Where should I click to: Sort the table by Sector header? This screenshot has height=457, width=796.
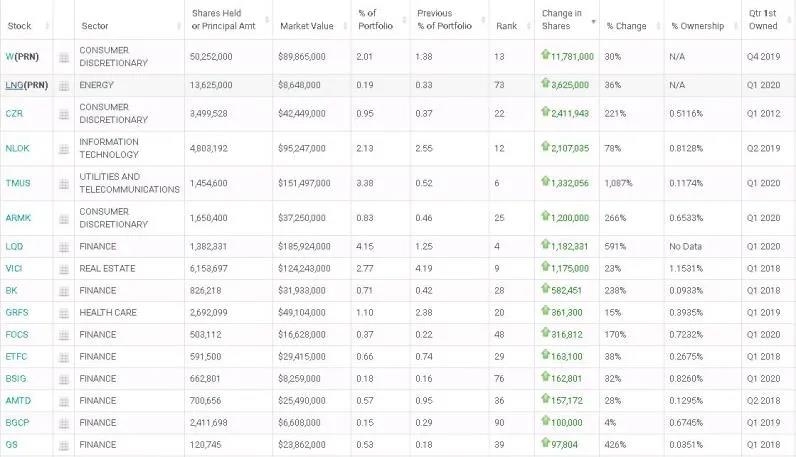95,26
